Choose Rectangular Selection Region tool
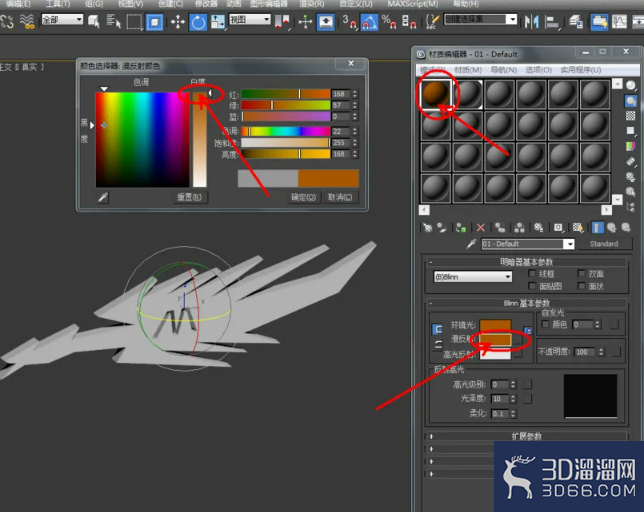Image resolution: width=644 pixels, height=512 pixels. tap(134, 22)
